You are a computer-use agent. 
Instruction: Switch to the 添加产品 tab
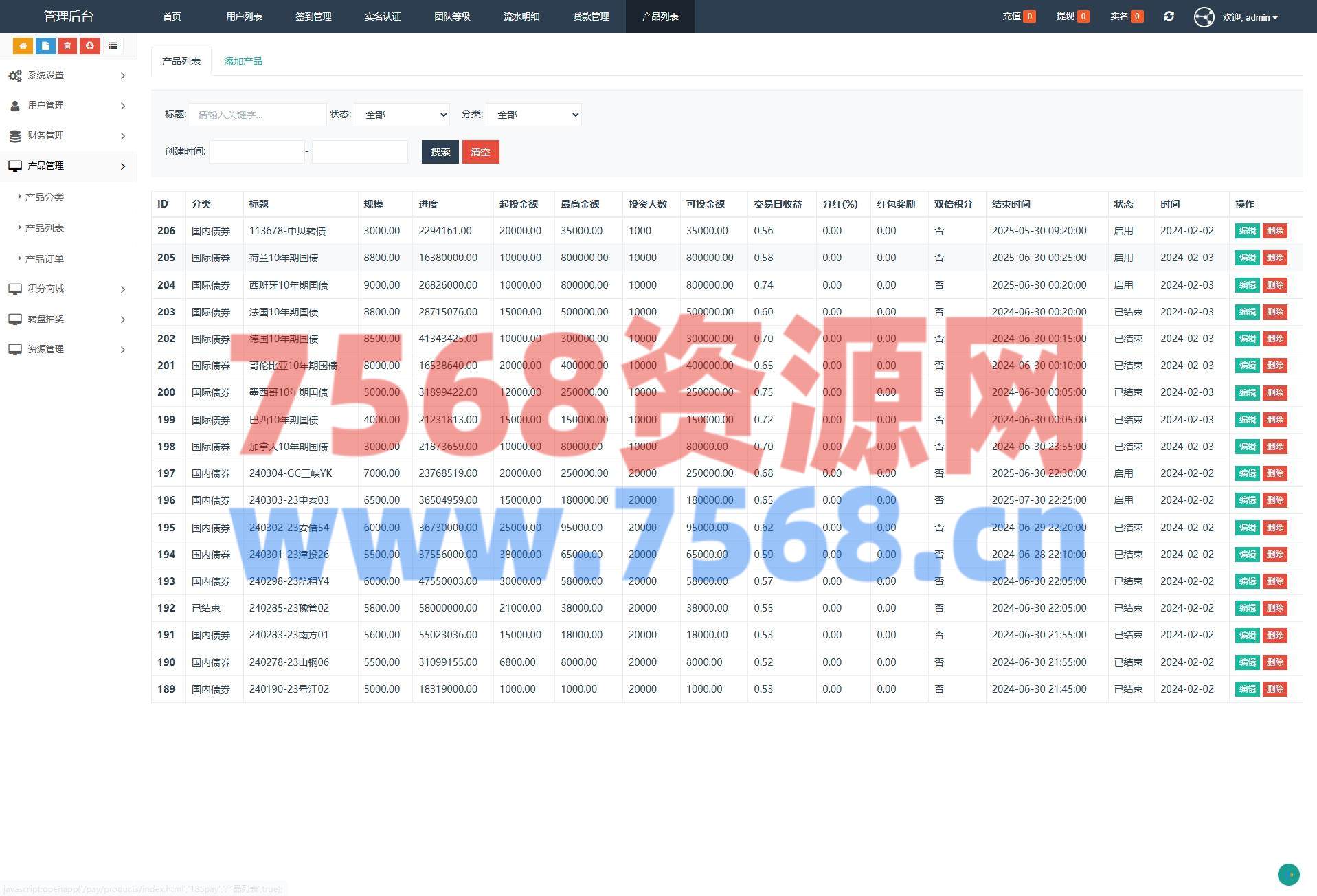243,61
